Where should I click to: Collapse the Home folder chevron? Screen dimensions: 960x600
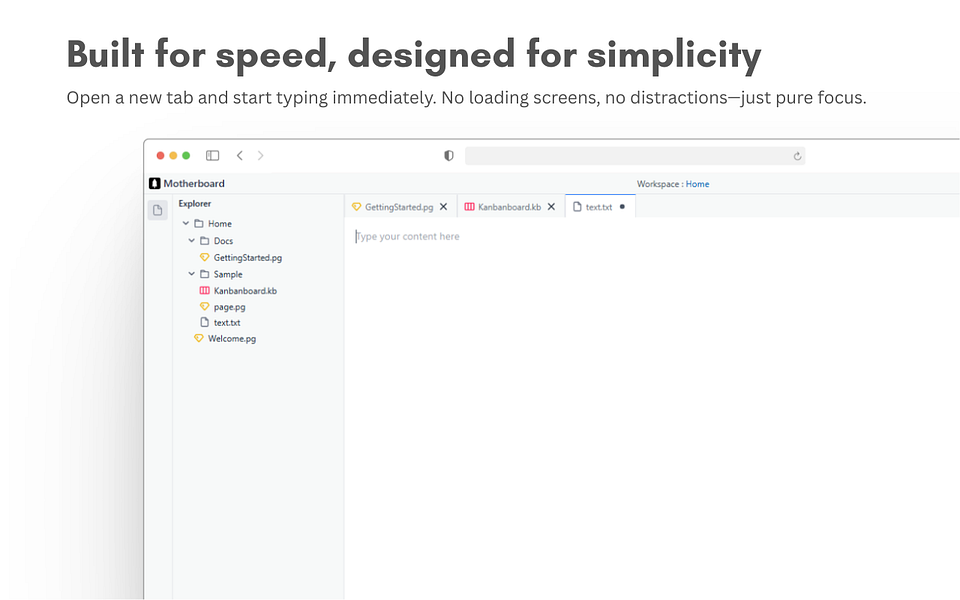coord(186,223)
